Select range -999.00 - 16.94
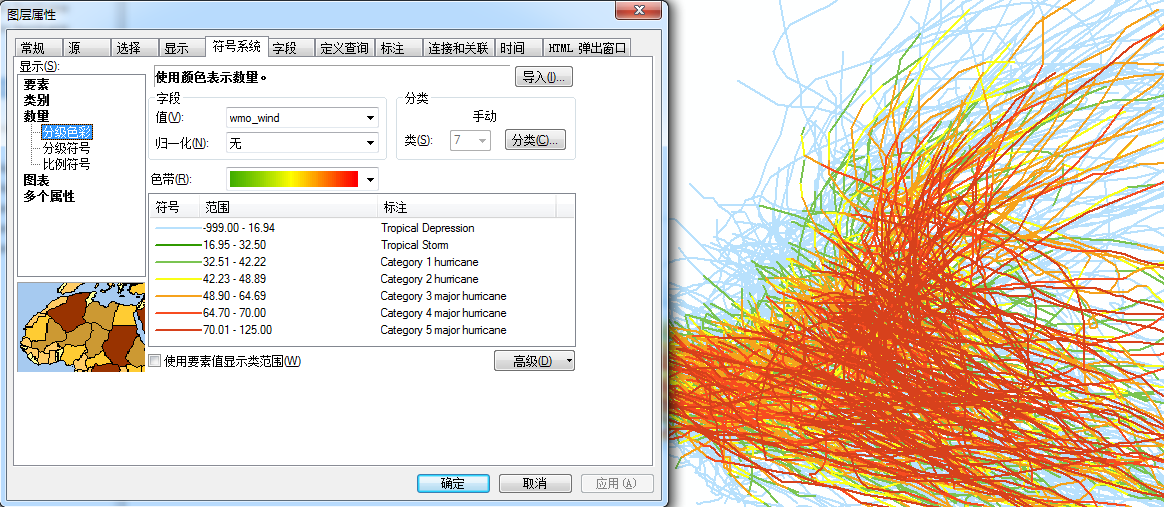 (238, 228)
